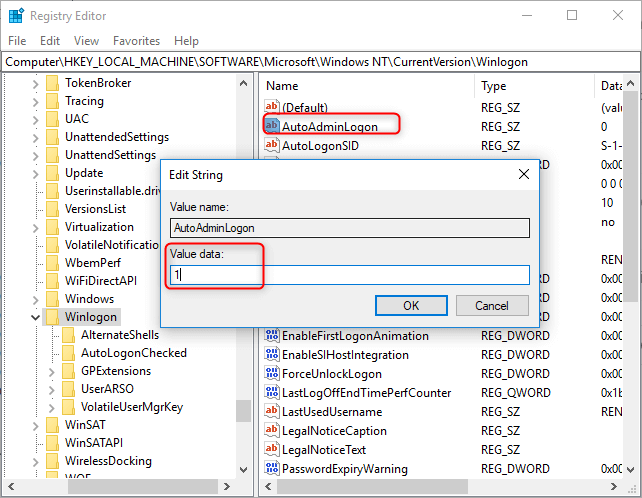
Task: Collapse the Winlogon tree node
Action: pos(36,317)
